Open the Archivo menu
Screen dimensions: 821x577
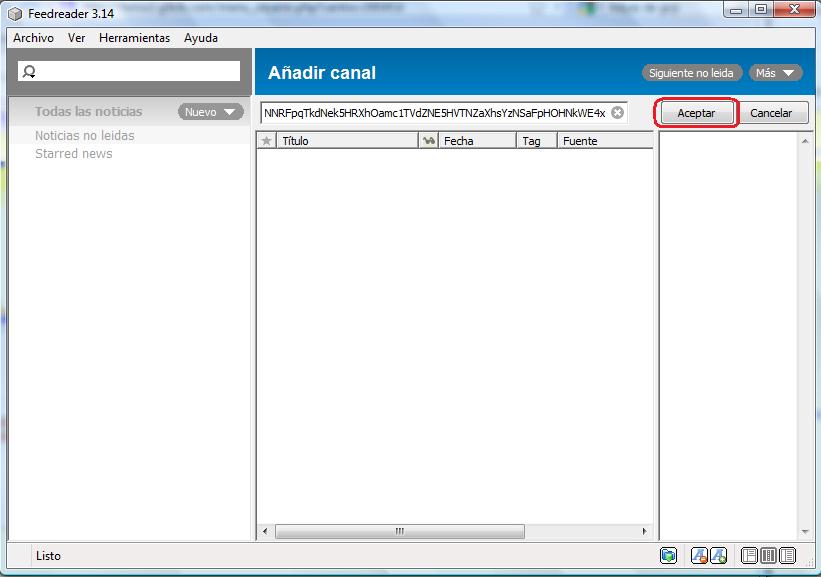coord(34,38)
